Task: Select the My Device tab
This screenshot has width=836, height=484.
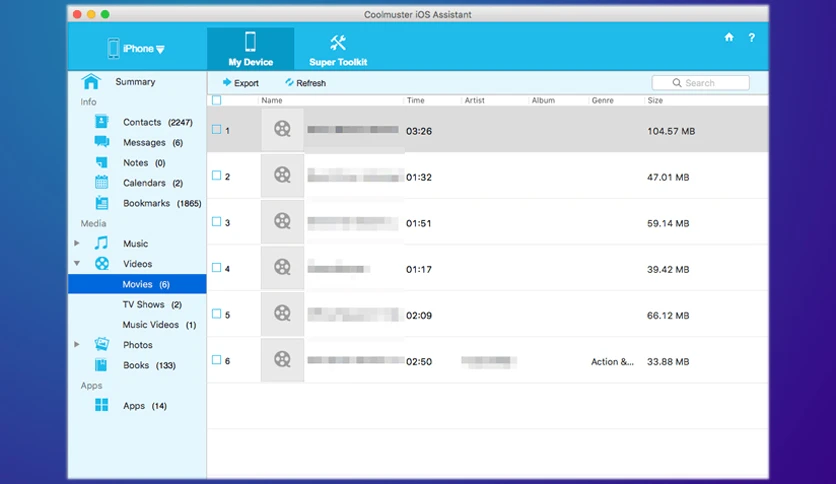Action: [x=251, y=49]
